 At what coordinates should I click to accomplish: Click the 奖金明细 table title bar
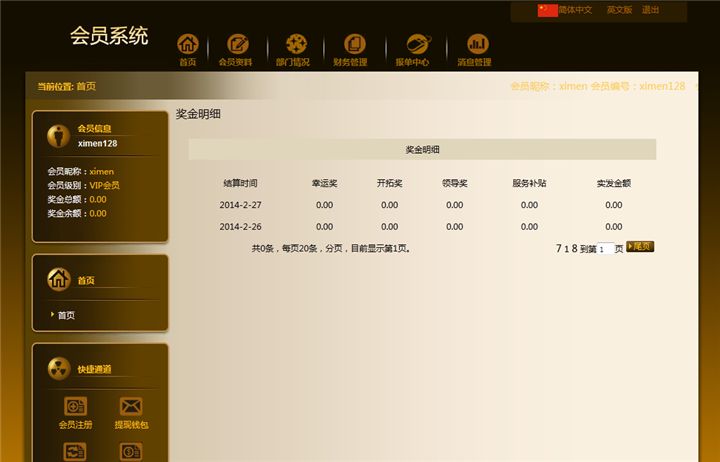pyautogui.click(x=422, y=149)
